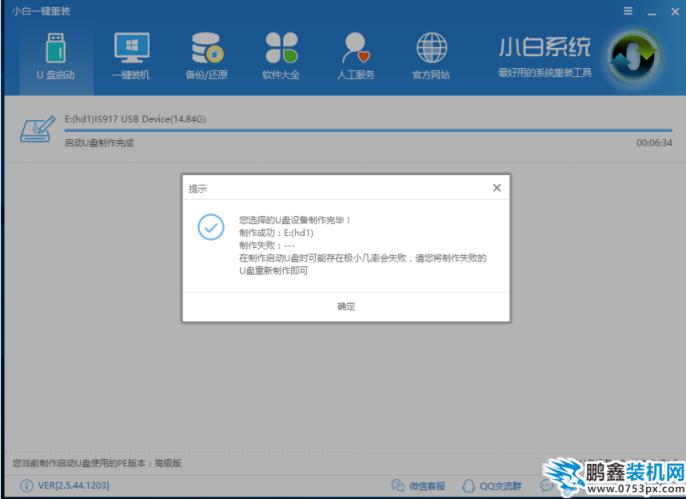Click the 启动U盘制作完成 status text
The height and width of the screenshot is (499, 686).
(99, 143)
